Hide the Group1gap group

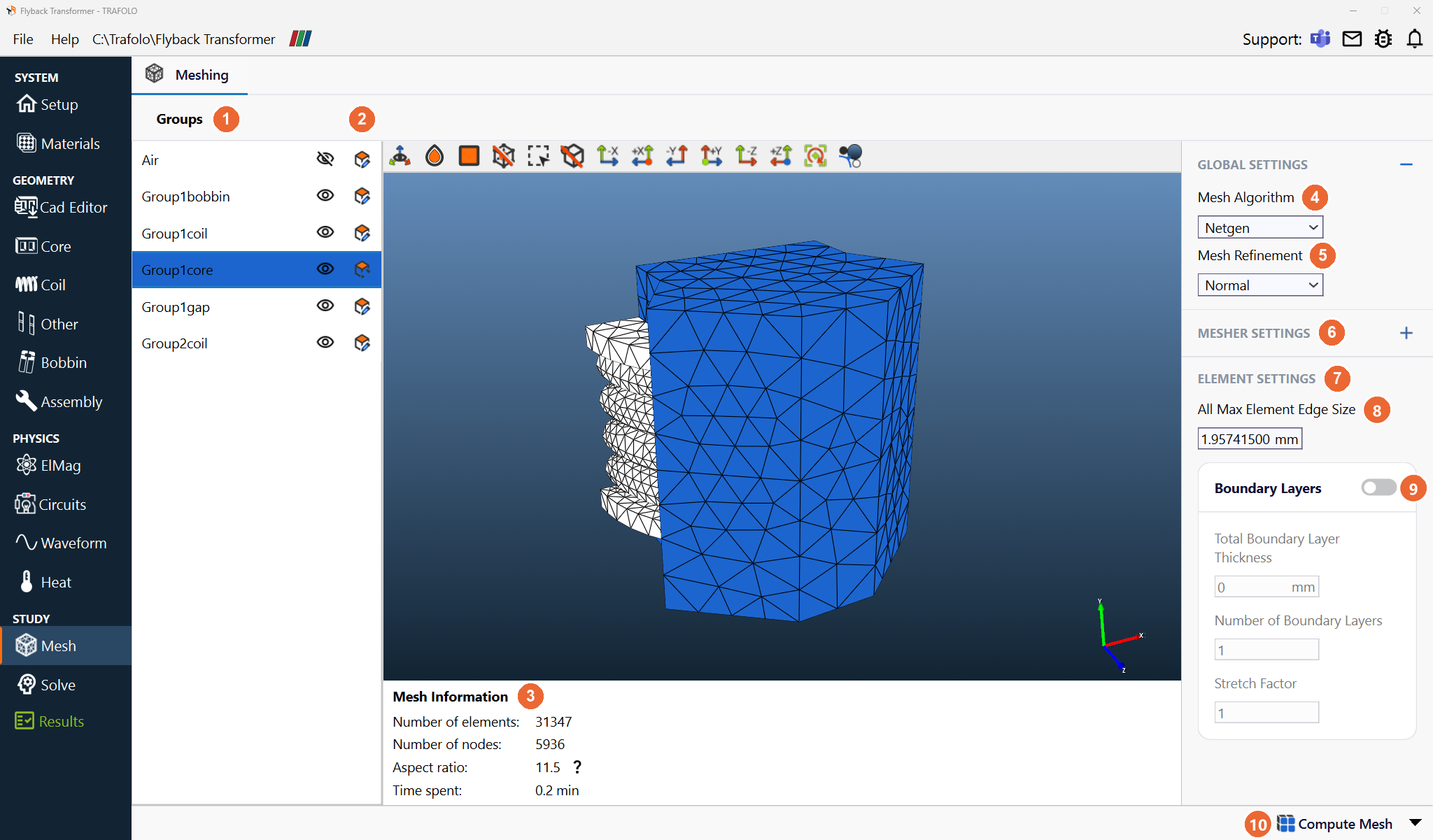click(325, 306)
